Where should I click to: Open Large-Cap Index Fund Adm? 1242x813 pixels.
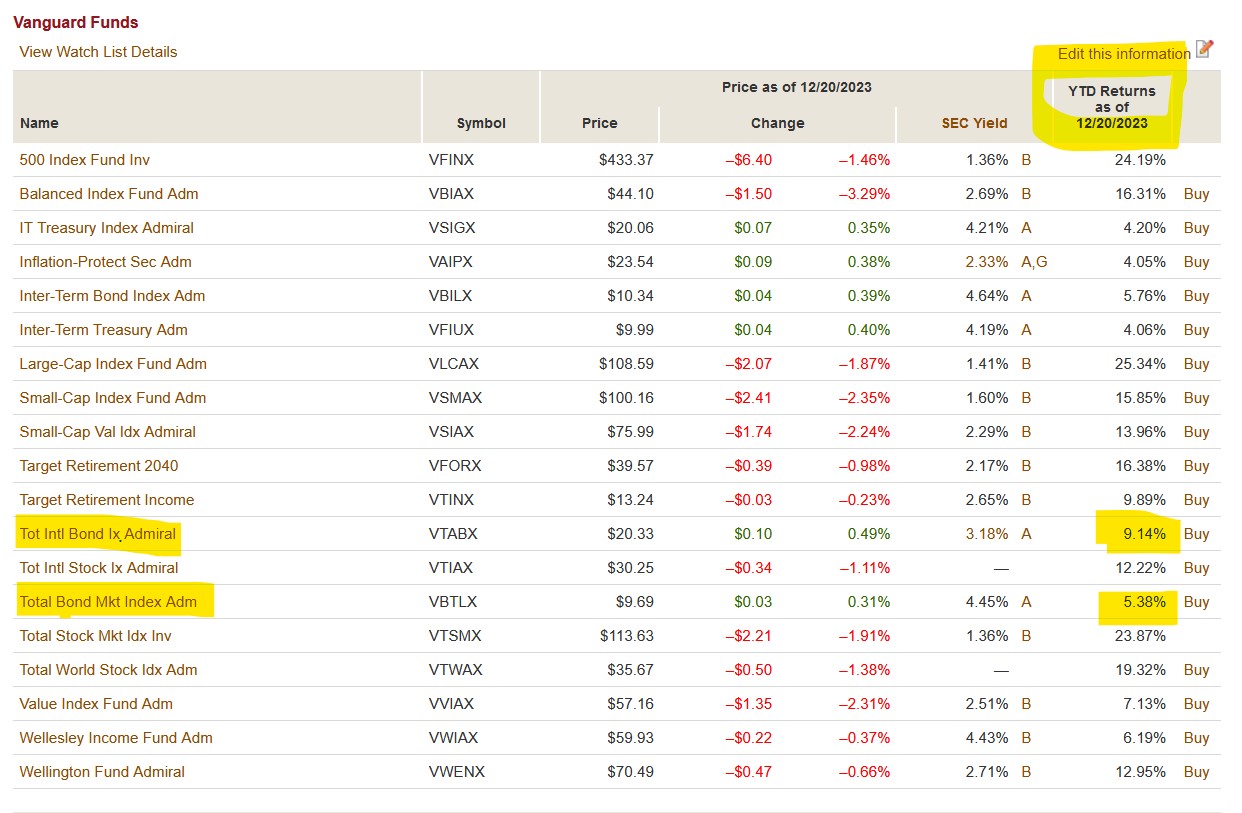[113, 364]
